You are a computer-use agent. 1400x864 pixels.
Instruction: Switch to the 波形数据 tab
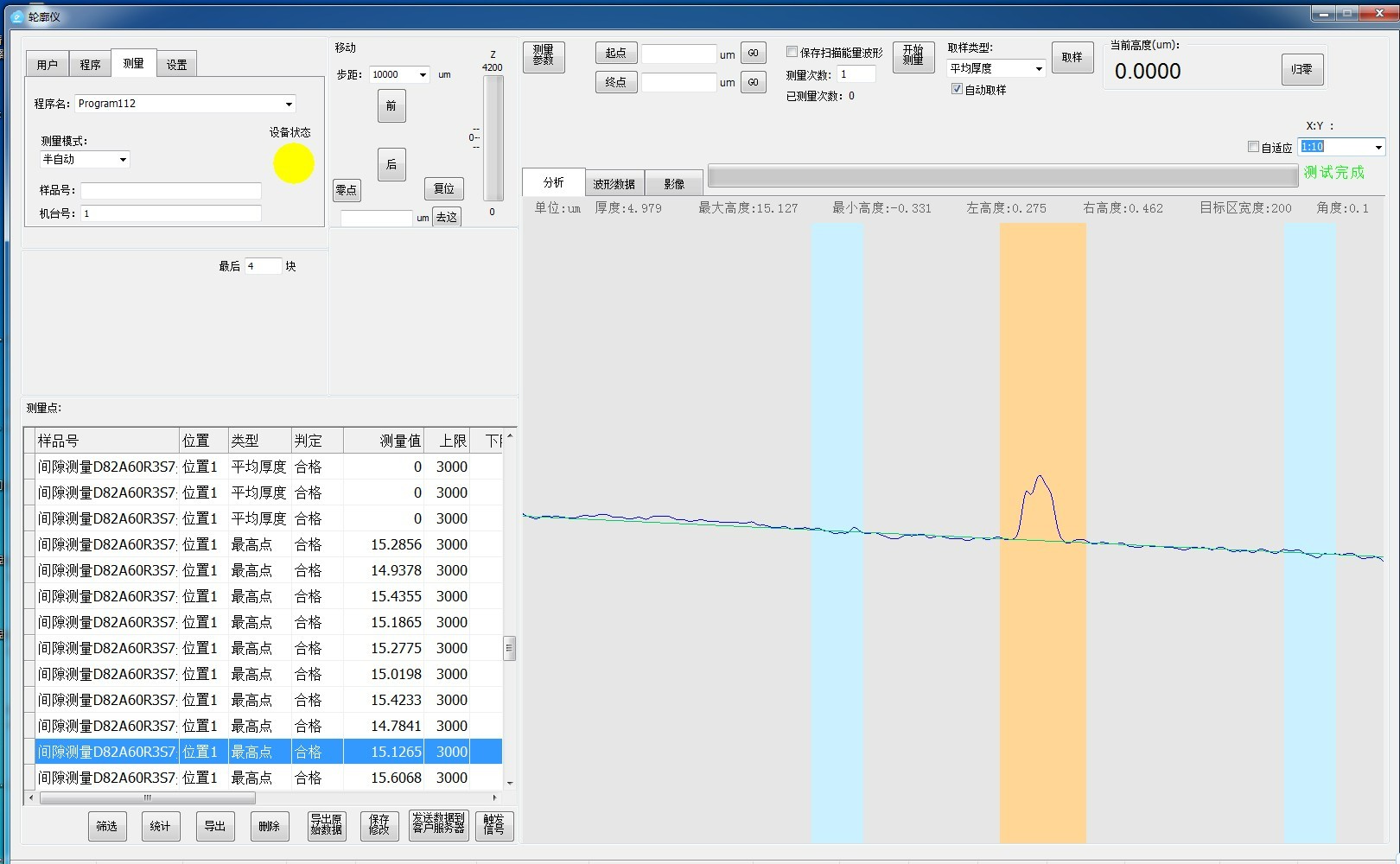[x=614, y=183]
